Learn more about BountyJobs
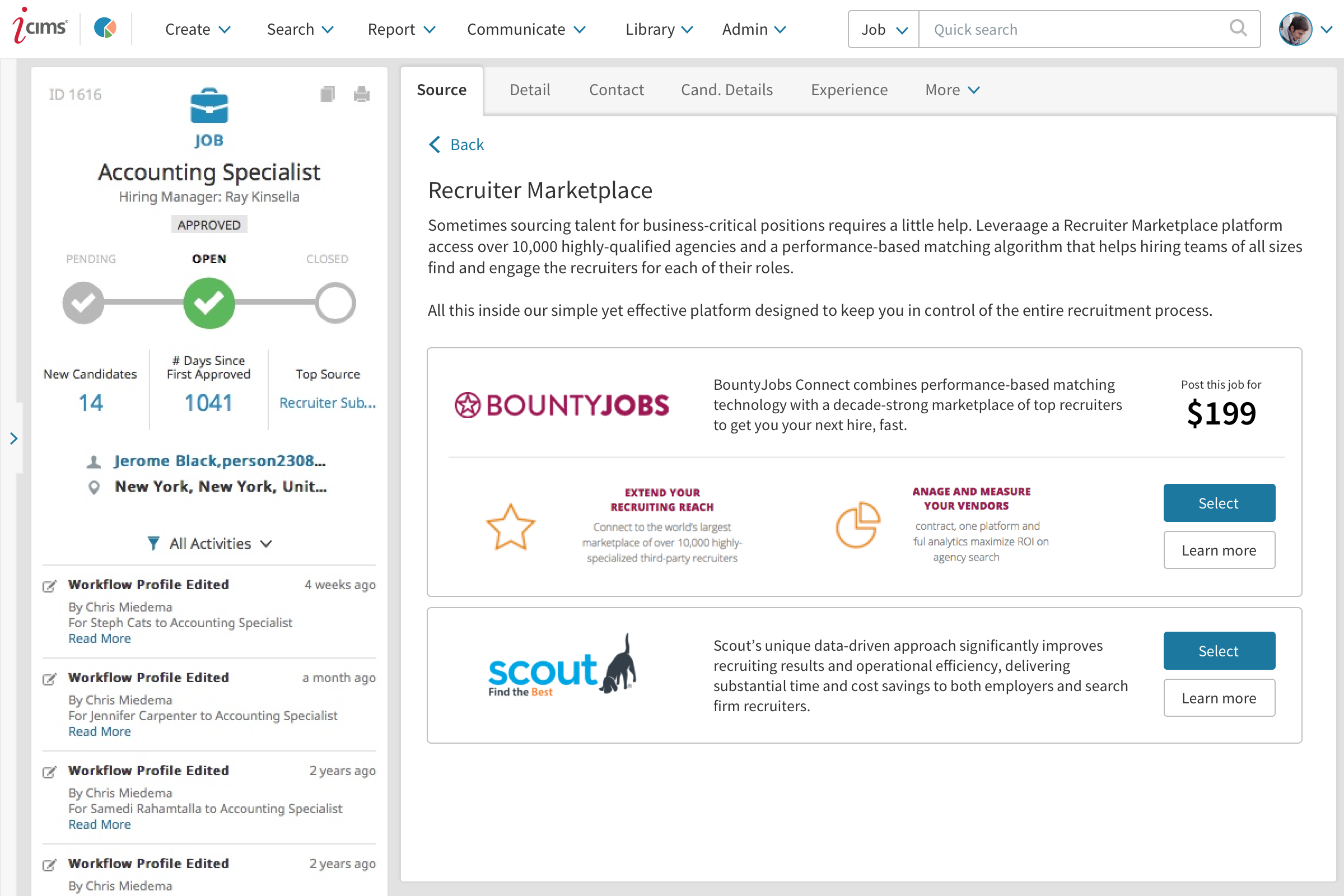Viewport: 1344px width, 896px height. coord(1219,550)
